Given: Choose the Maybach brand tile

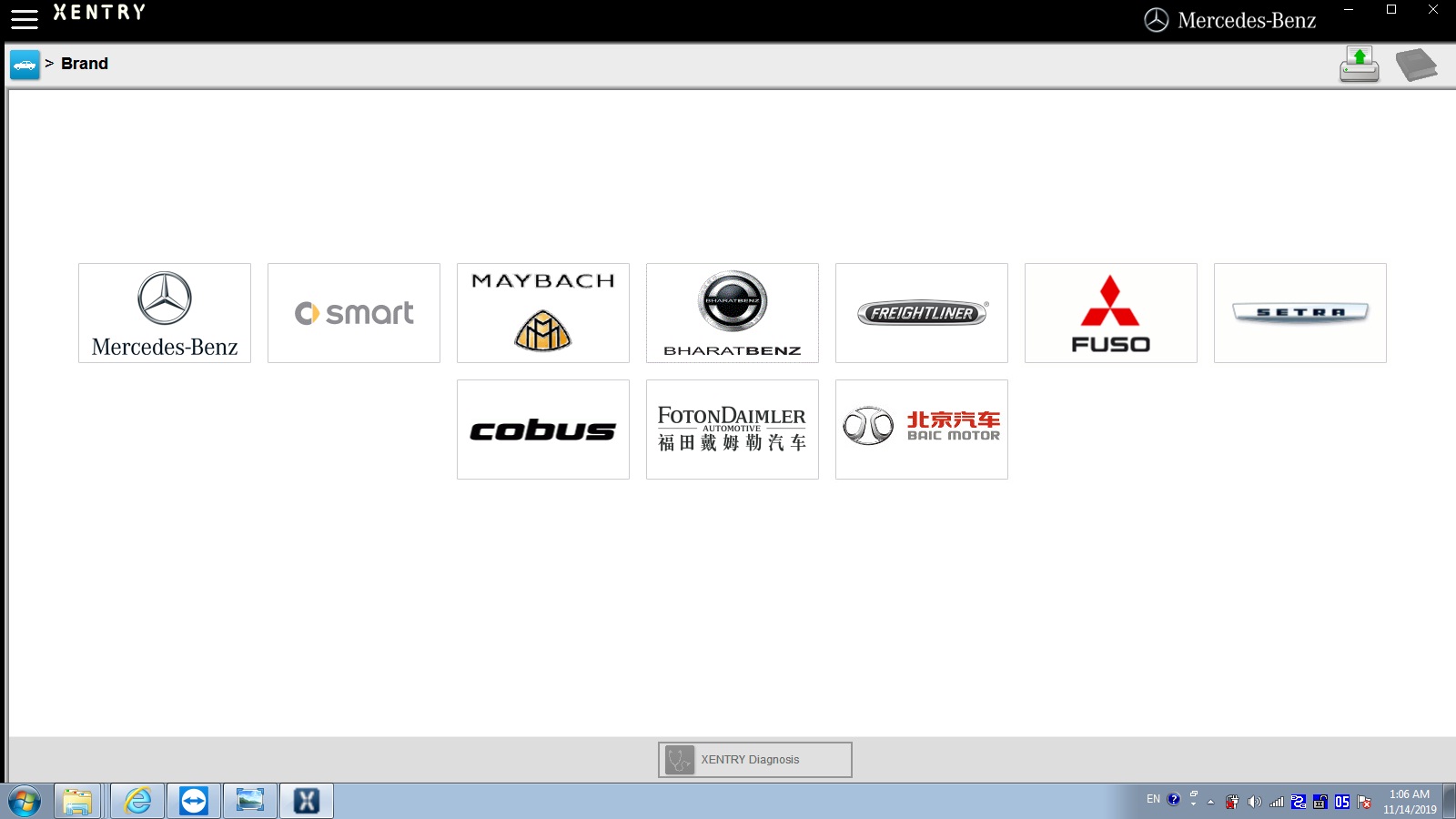Looking at the screenshot, I should click(x=543, y=313).
